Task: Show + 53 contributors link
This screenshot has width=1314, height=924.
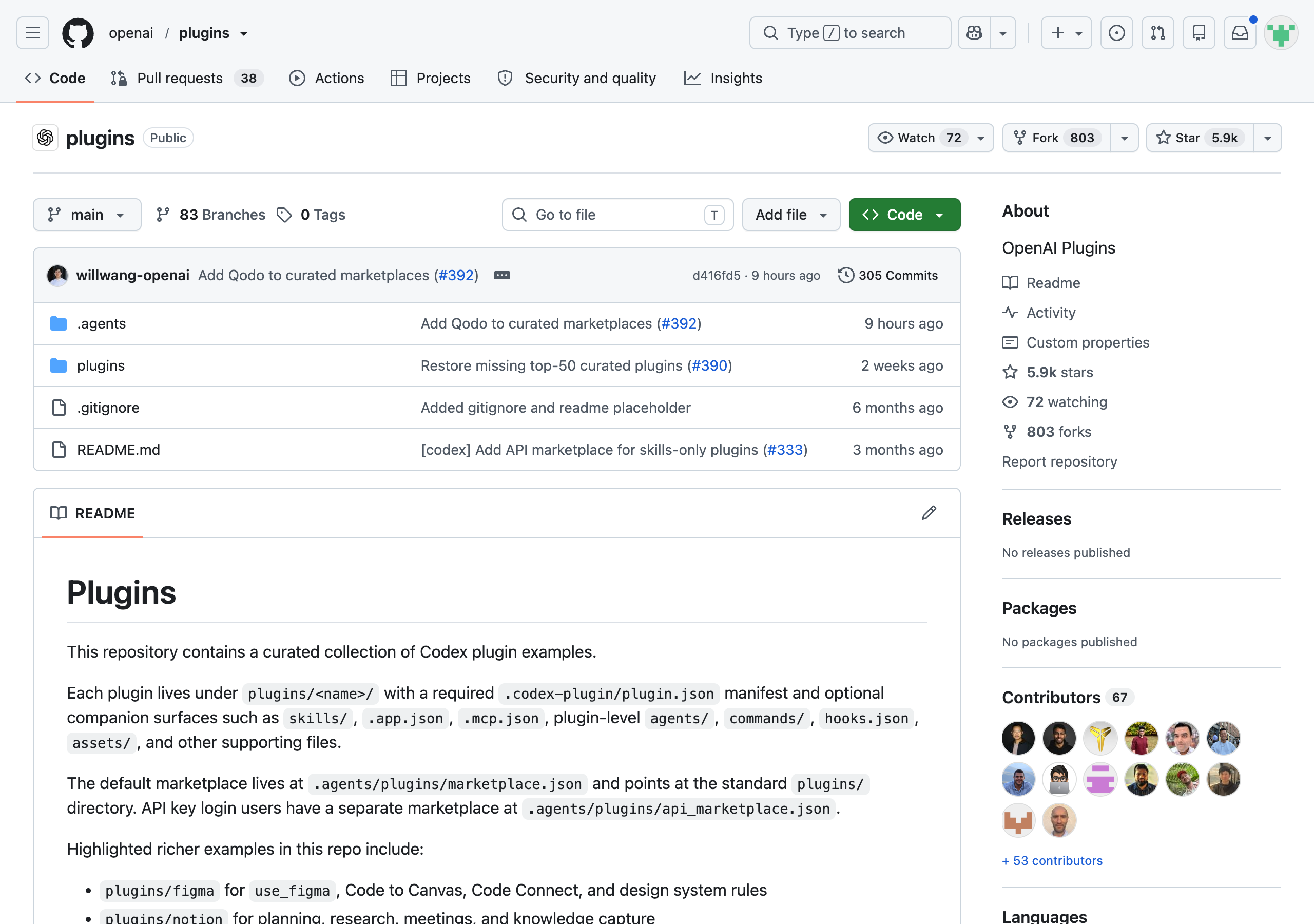Action: click(x=1052, y=860)
